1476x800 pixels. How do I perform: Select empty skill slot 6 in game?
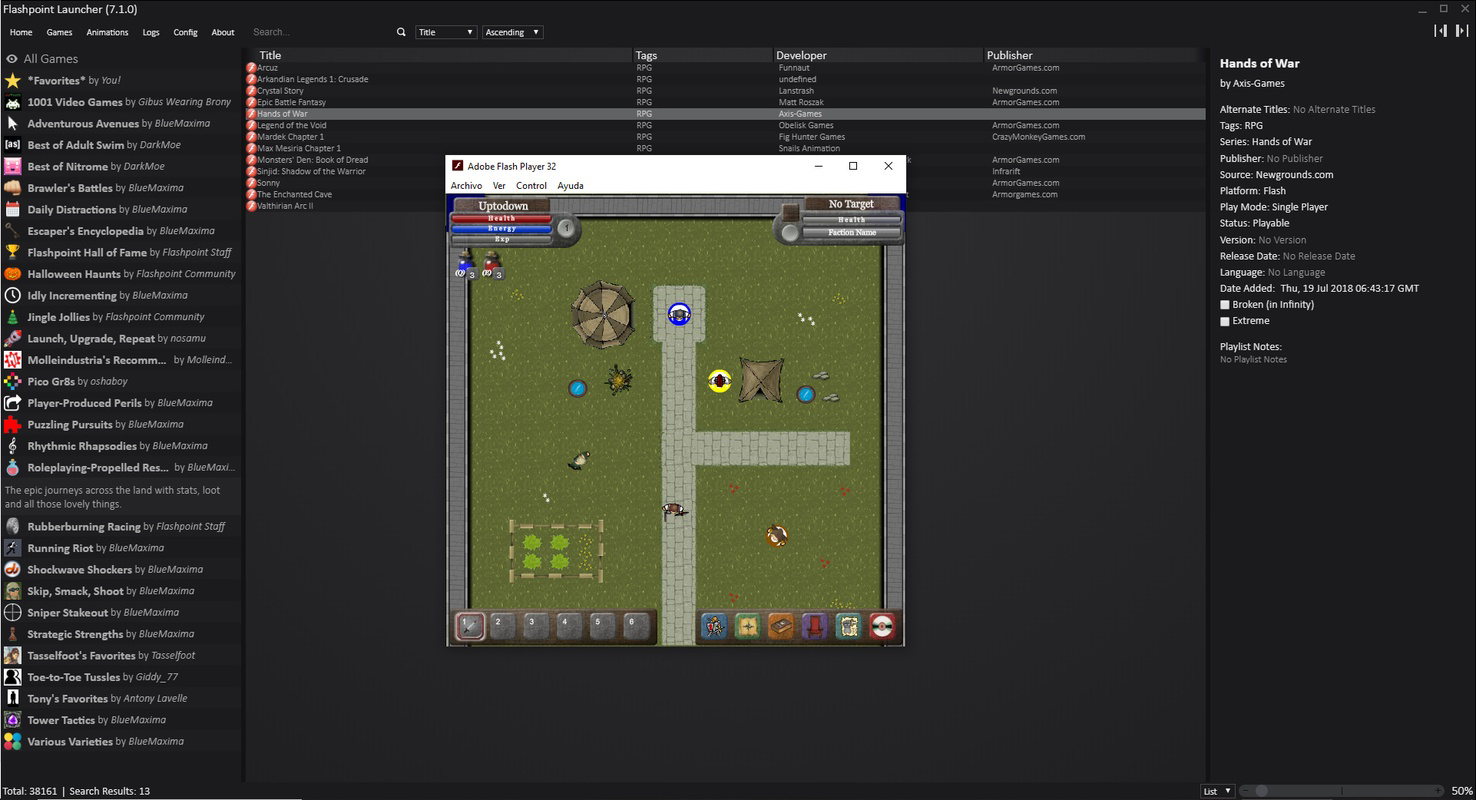click(x=635, y=626)
